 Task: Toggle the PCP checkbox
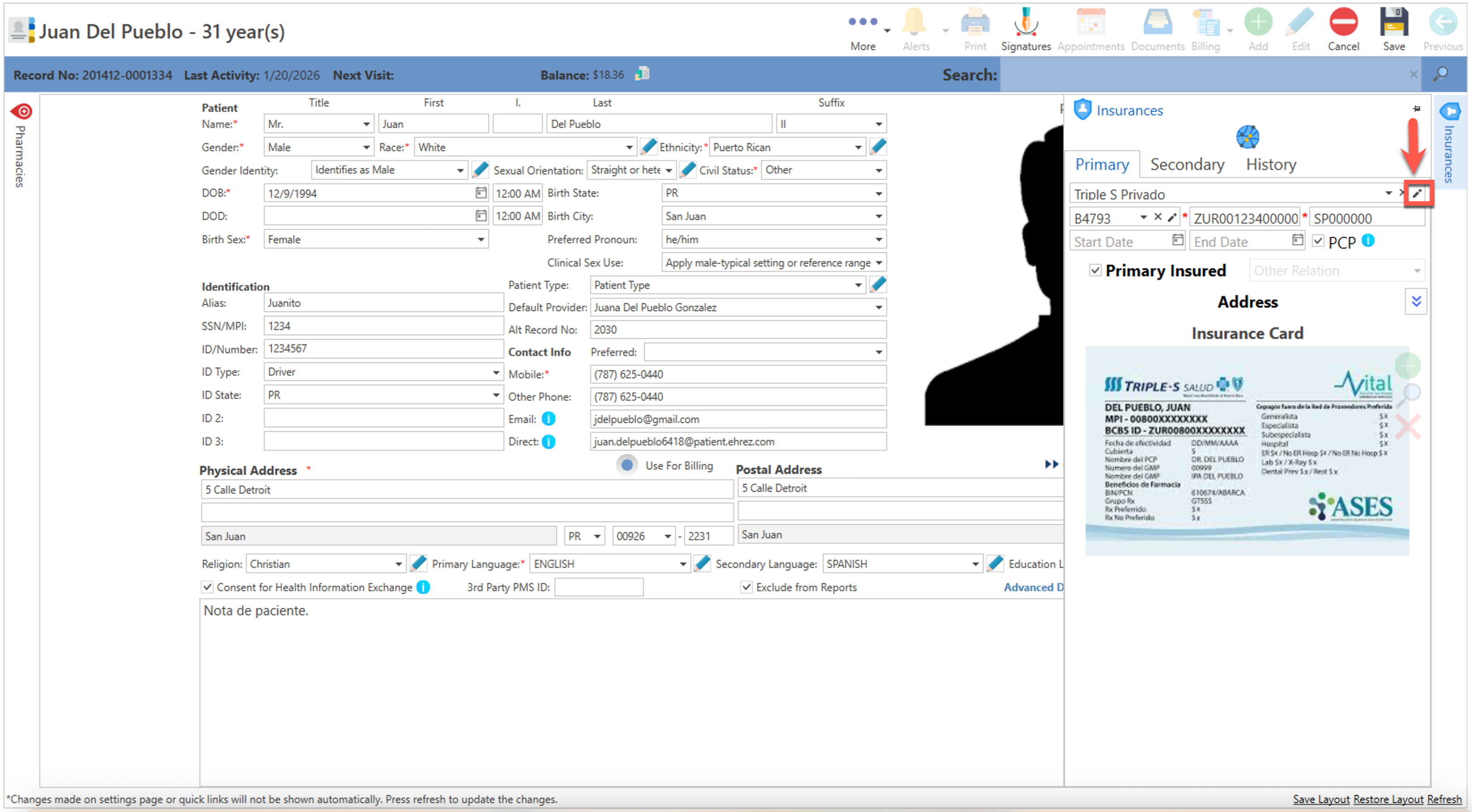[x=1318, y=241]
